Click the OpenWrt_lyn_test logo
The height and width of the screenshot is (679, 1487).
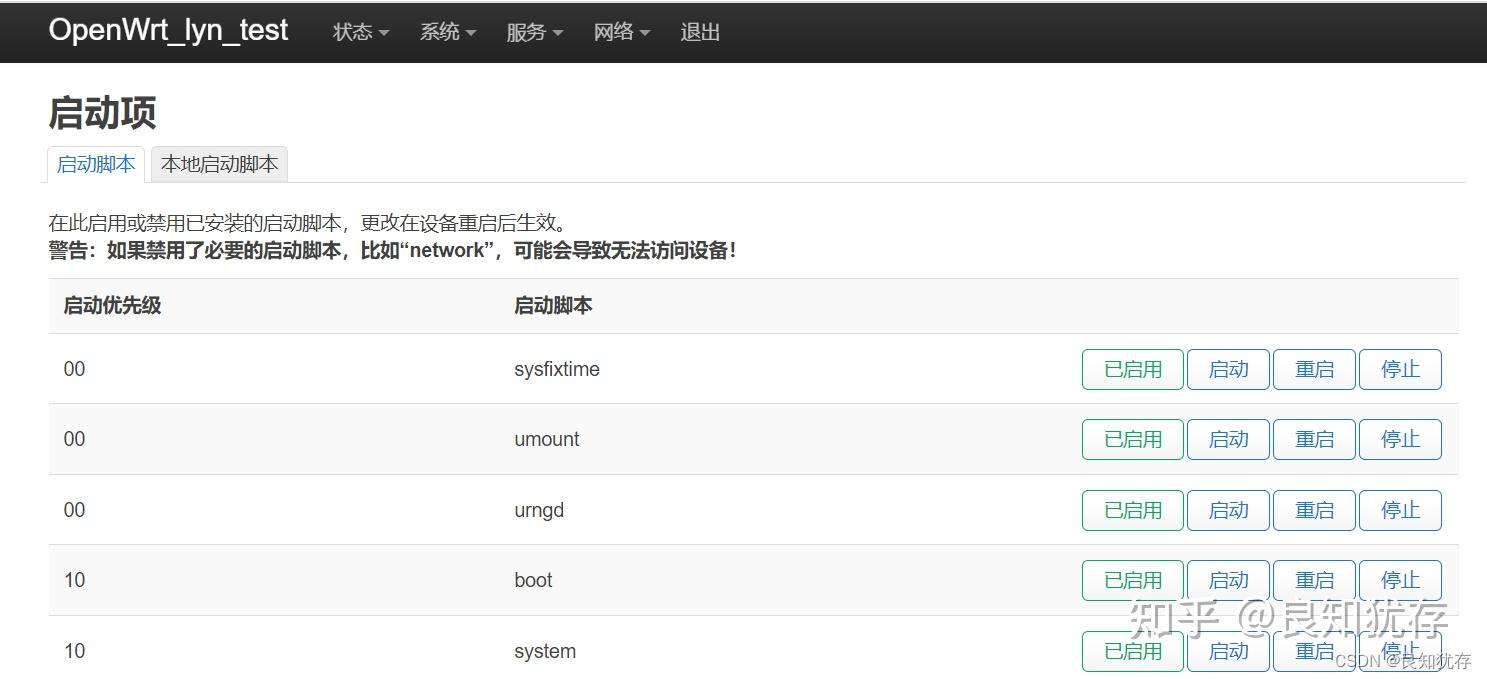tap(167, 30)
